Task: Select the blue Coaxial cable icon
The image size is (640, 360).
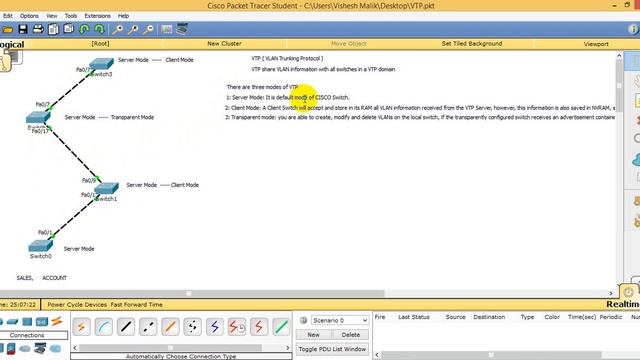Action: (x=214, y=327)
